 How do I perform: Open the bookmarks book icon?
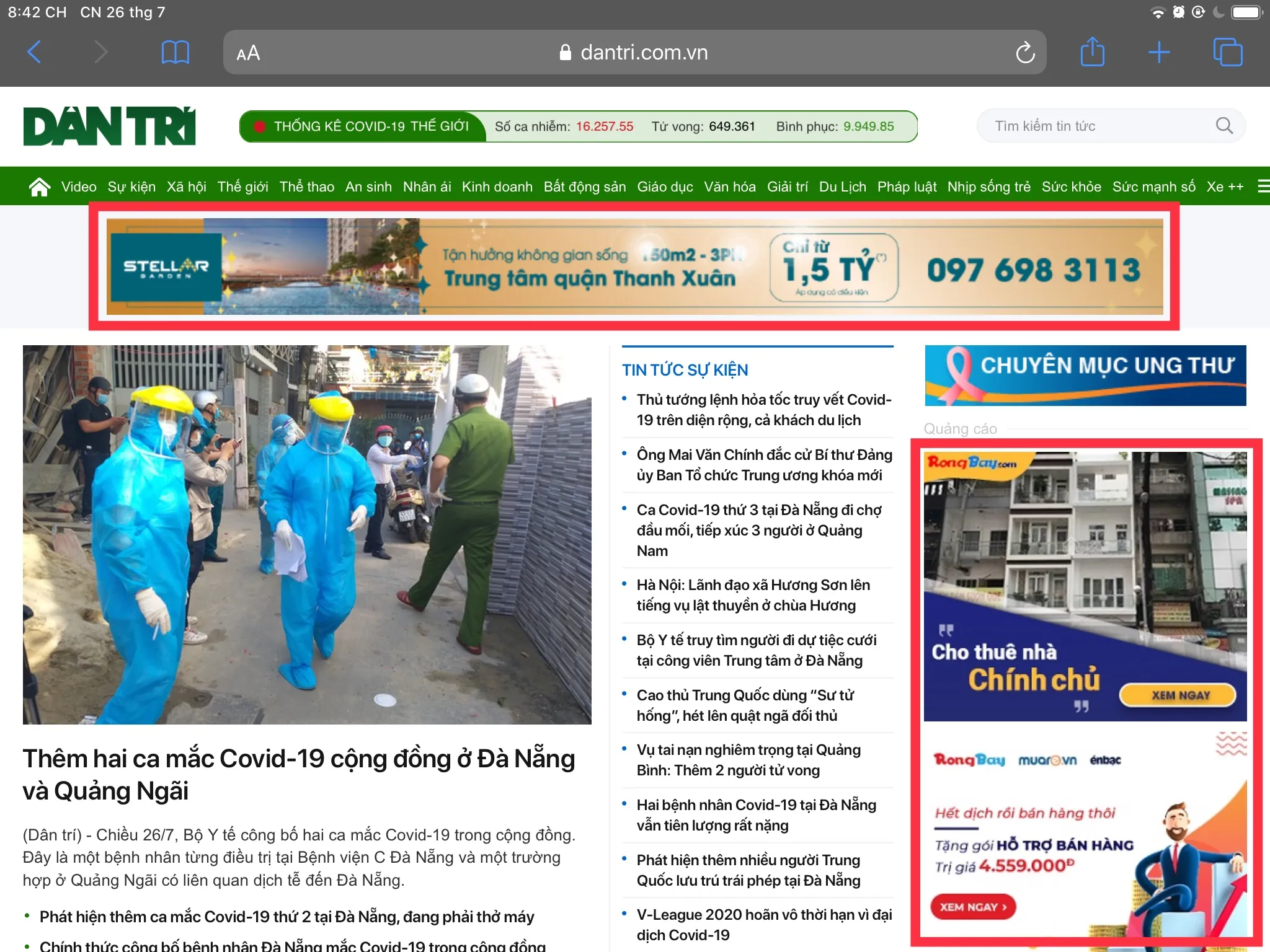pos(175,52)
